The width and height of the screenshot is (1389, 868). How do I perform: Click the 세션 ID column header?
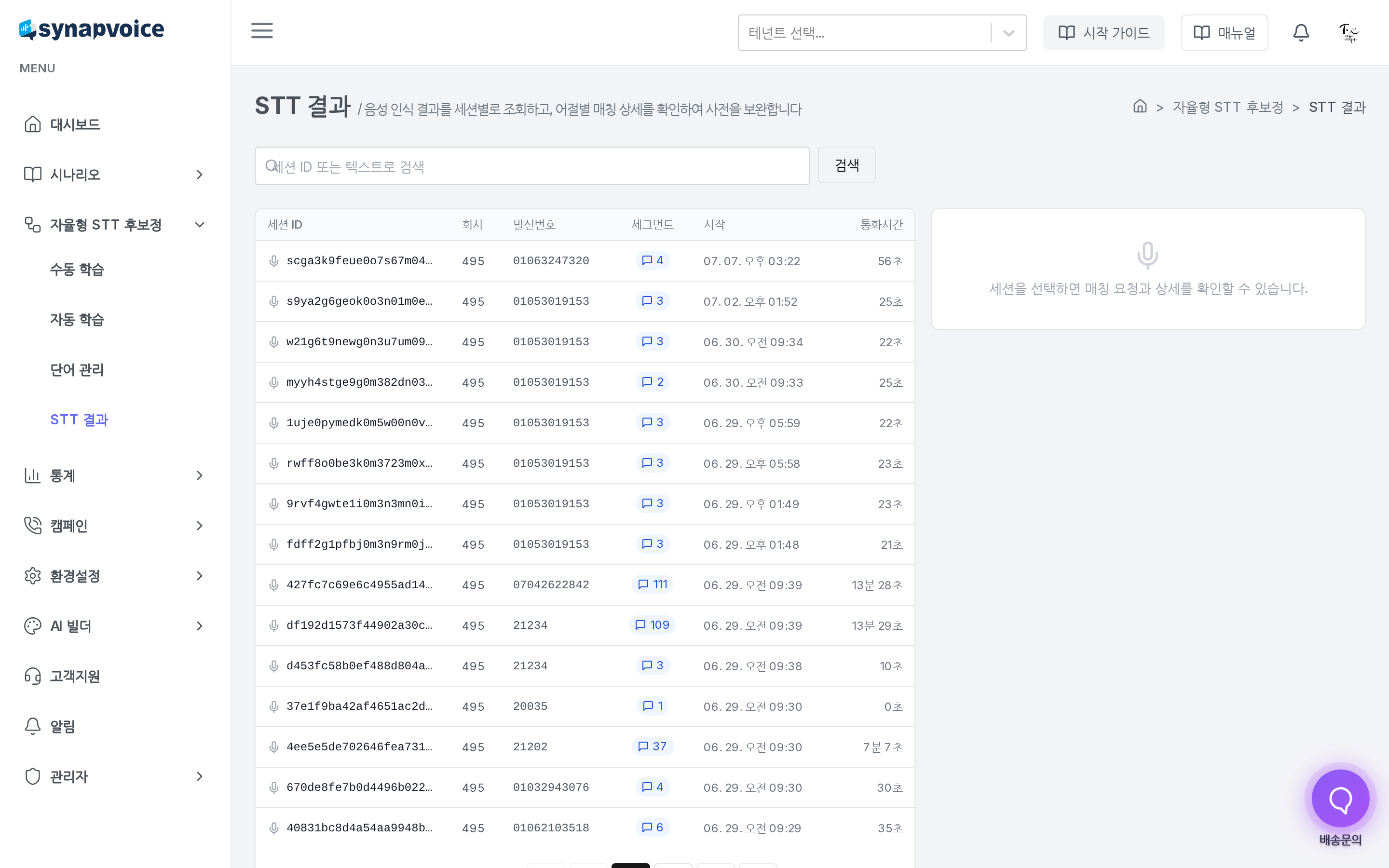tap(285, 224)
